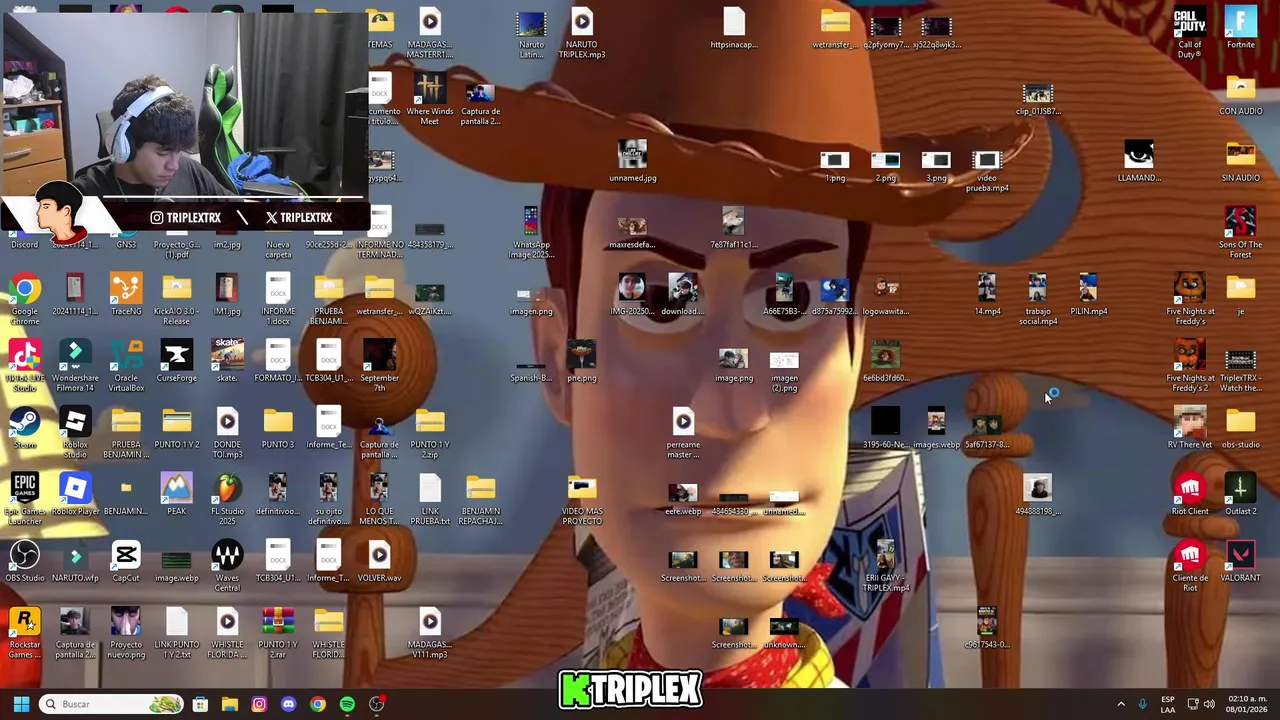Select the CapCut desktop icon
This screenshot has width=1280, height=720.
click(x=126, y=561)
